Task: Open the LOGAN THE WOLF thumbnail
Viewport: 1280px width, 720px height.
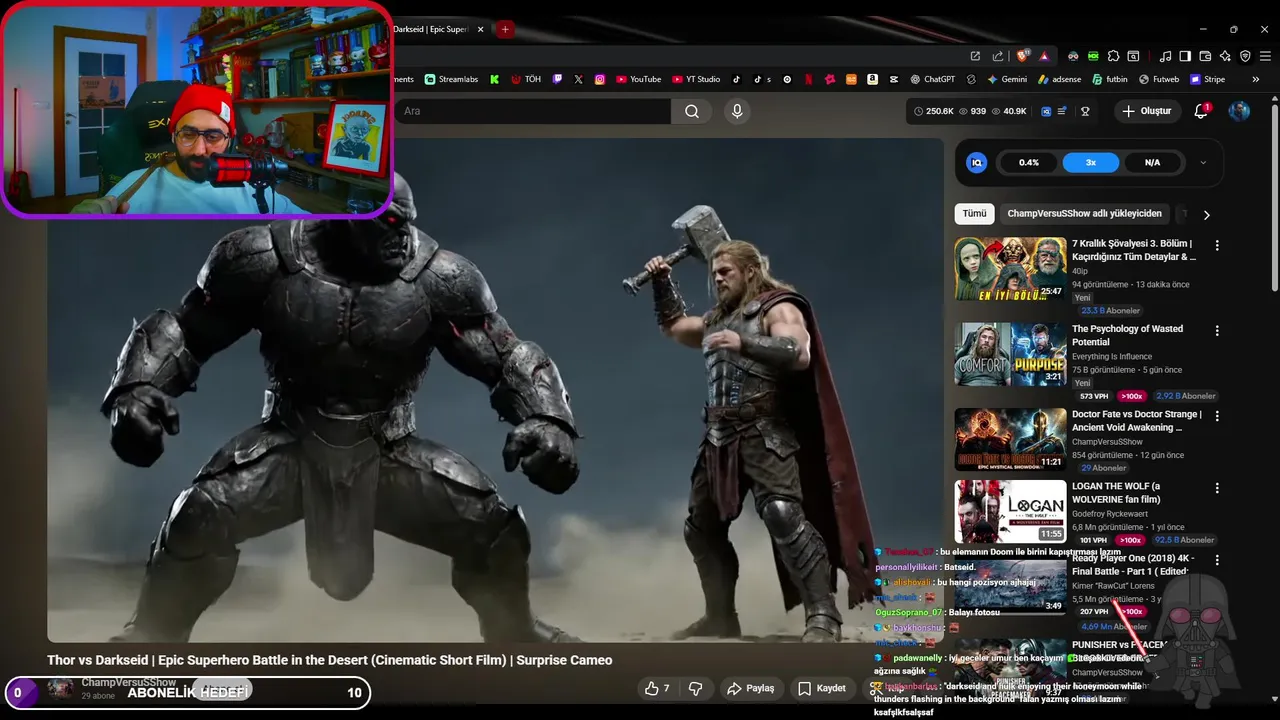Action: click(x=1010, y=511)
